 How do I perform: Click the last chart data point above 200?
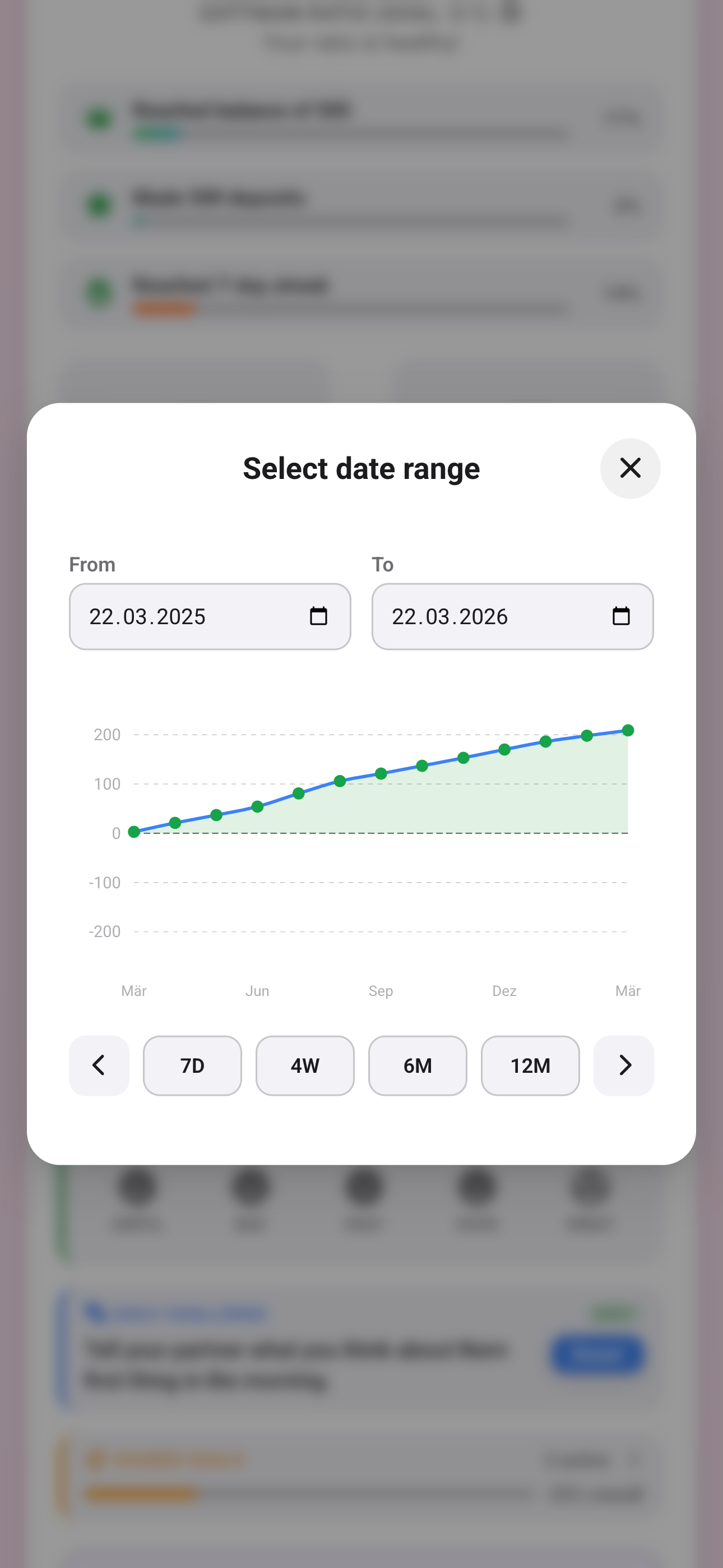click(x=628, y=730)
